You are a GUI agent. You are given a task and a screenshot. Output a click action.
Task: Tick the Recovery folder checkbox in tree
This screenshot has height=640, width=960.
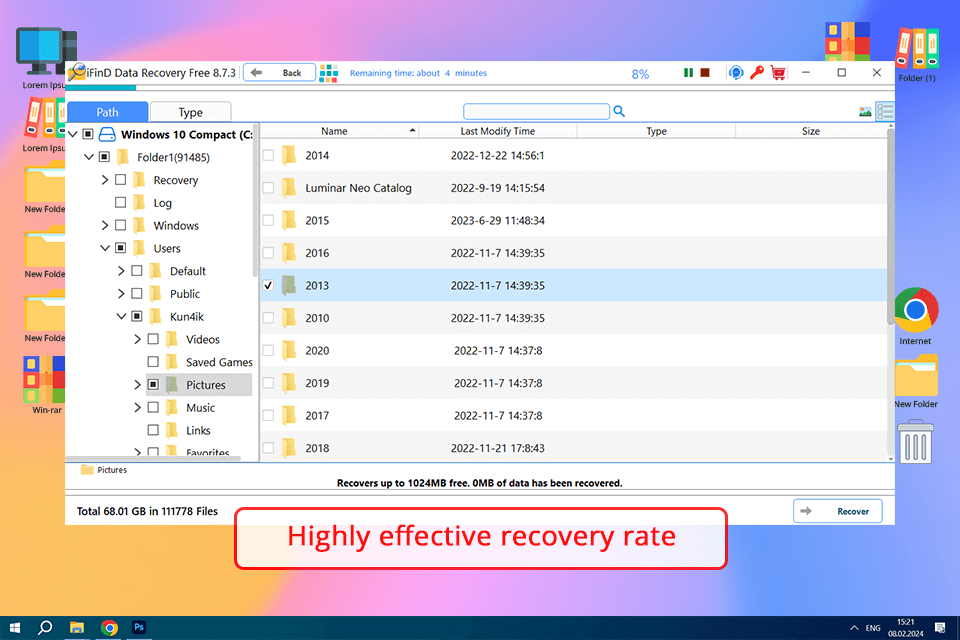click(x=121, y=180)
